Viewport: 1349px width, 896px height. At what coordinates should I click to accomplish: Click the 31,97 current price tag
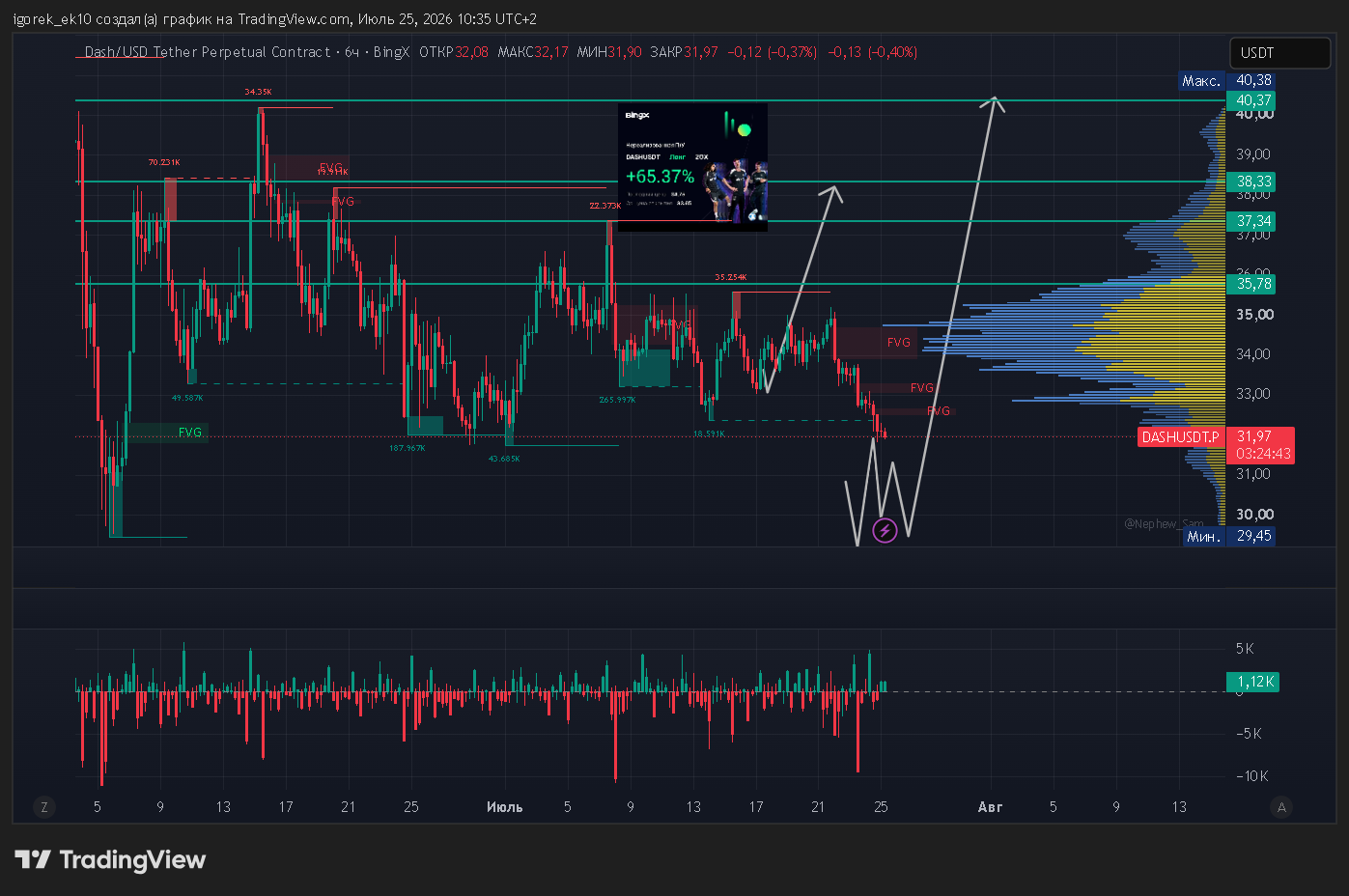tap(1254, 436)
